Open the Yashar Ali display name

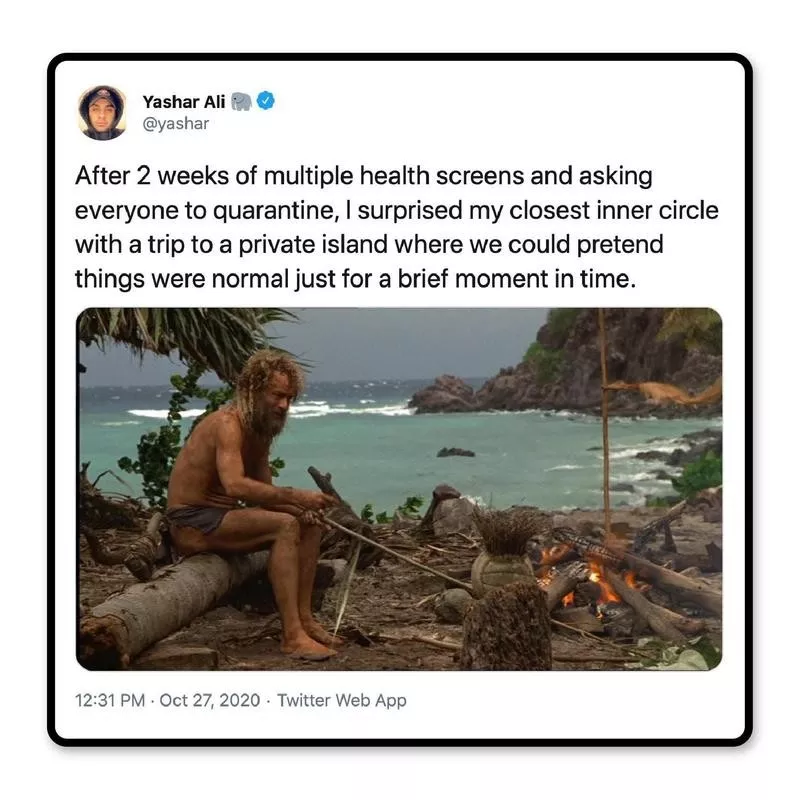coord(184,101)
